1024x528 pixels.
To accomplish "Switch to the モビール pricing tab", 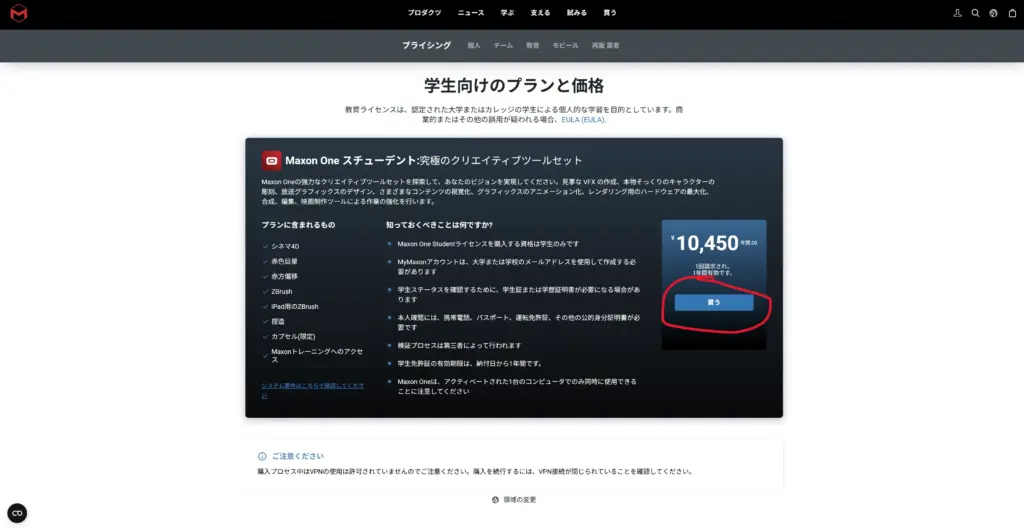I will click(566, 46).
